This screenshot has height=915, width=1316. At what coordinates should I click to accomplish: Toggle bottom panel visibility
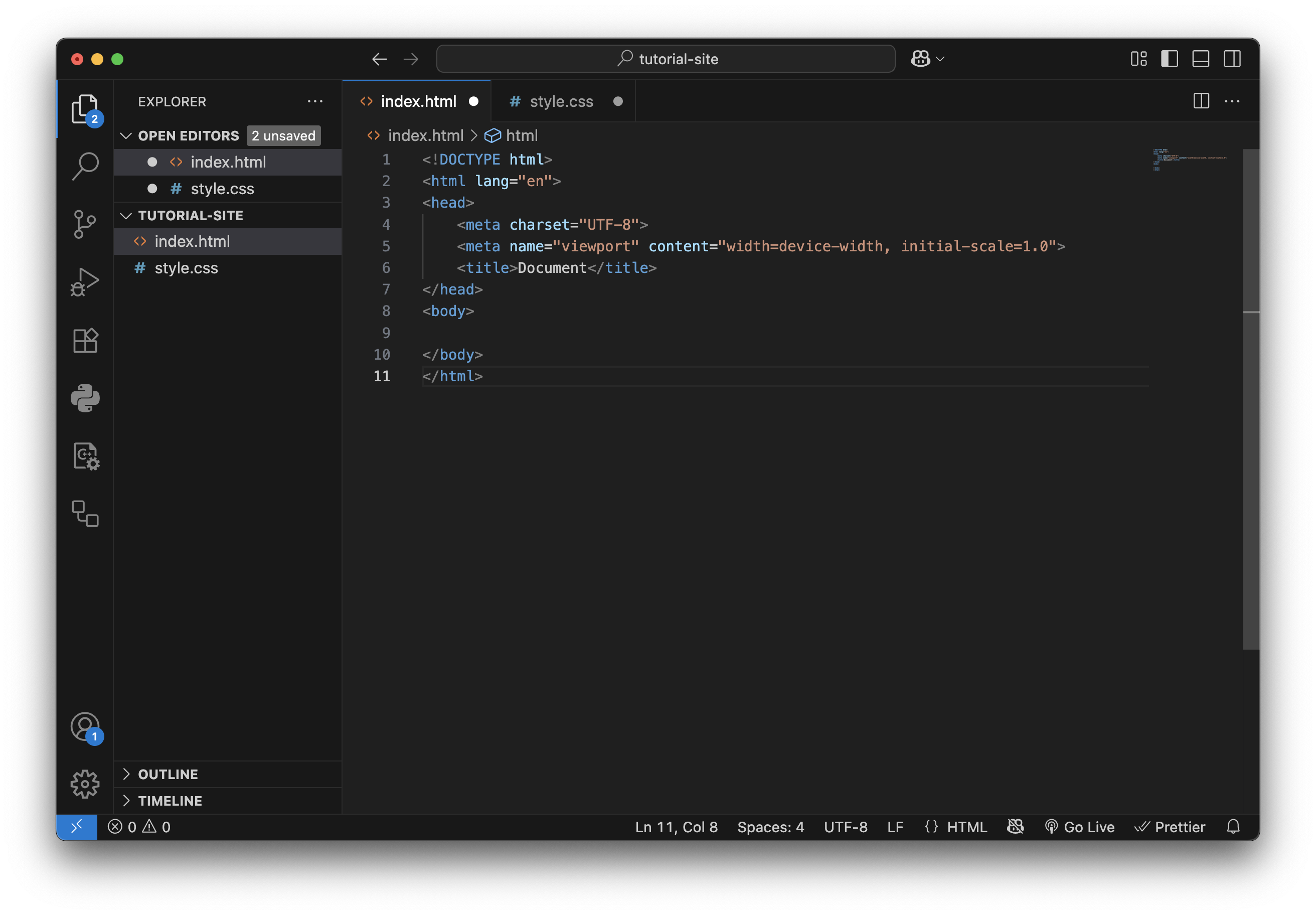coord(1201,59)
